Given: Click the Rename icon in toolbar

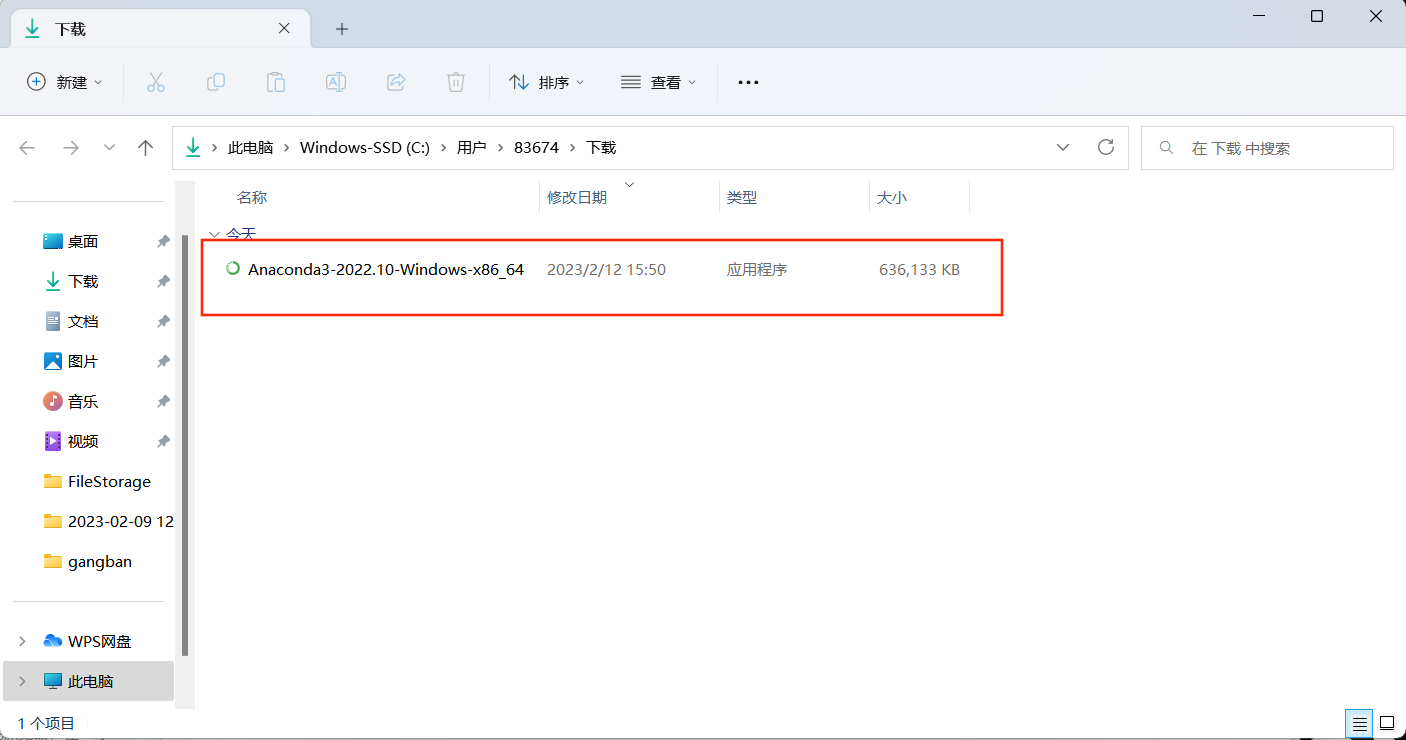Looking at the screenshot, I should [x=335, y=82].
